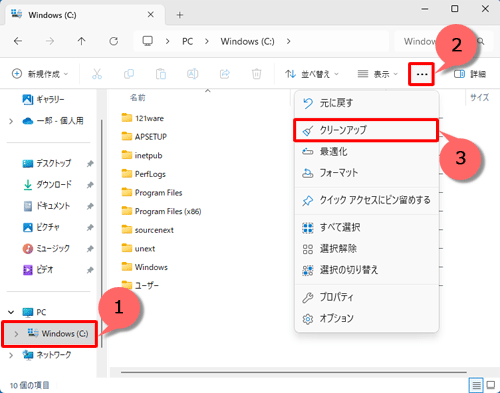The width and height of the screenshot is (500, 393).
Task: Choose 選択解除 from the menu
Action: coord(367,249)
